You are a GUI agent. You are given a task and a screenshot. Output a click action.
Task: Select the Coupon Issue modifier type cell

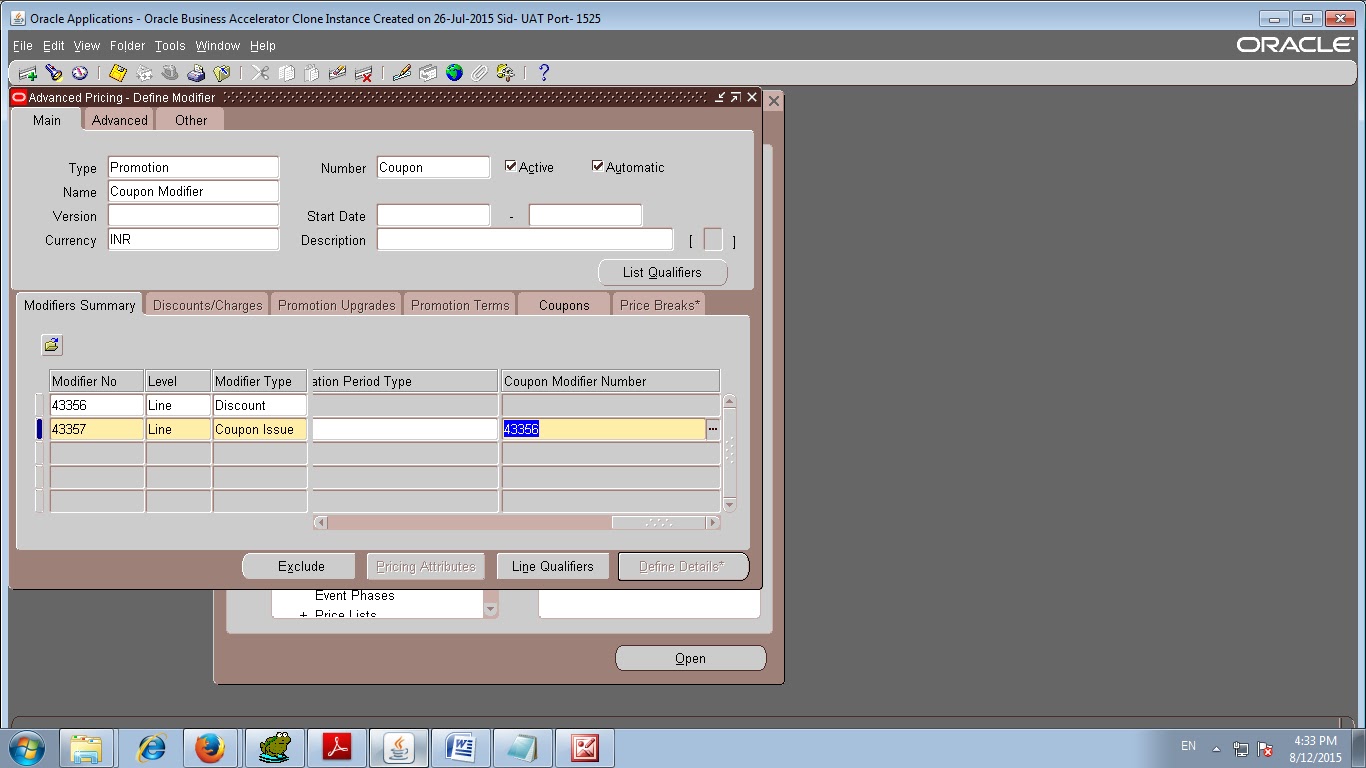point(260,429)
